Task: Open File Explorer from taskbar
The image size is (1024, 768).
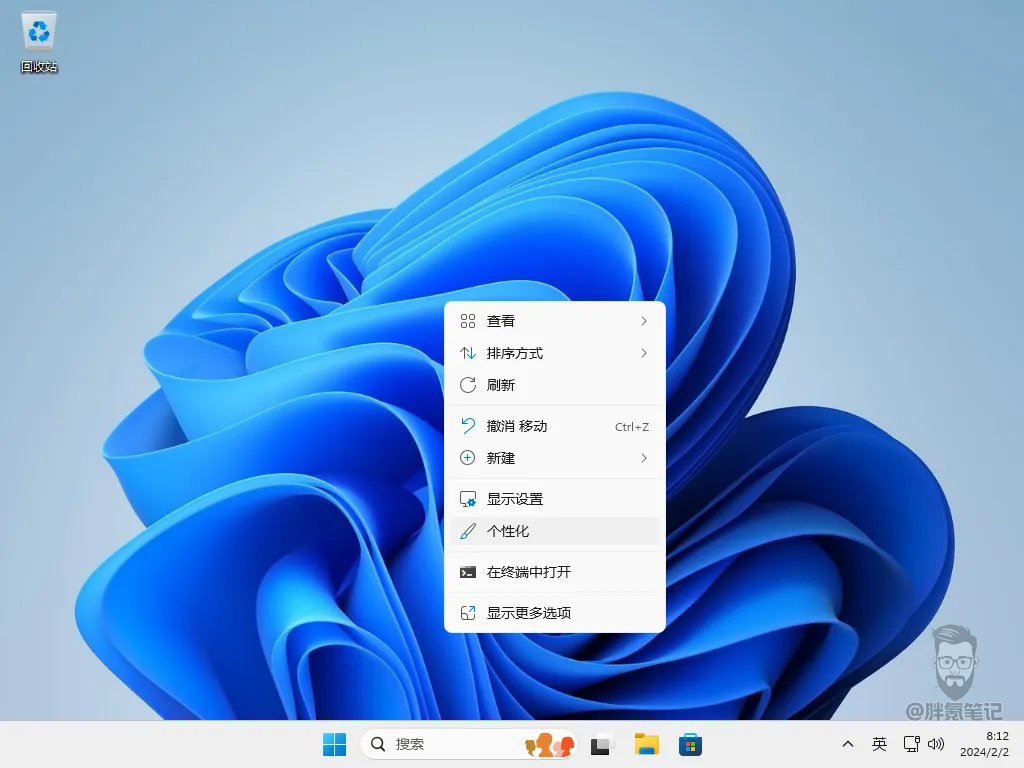Action: [x=647, y=744]
